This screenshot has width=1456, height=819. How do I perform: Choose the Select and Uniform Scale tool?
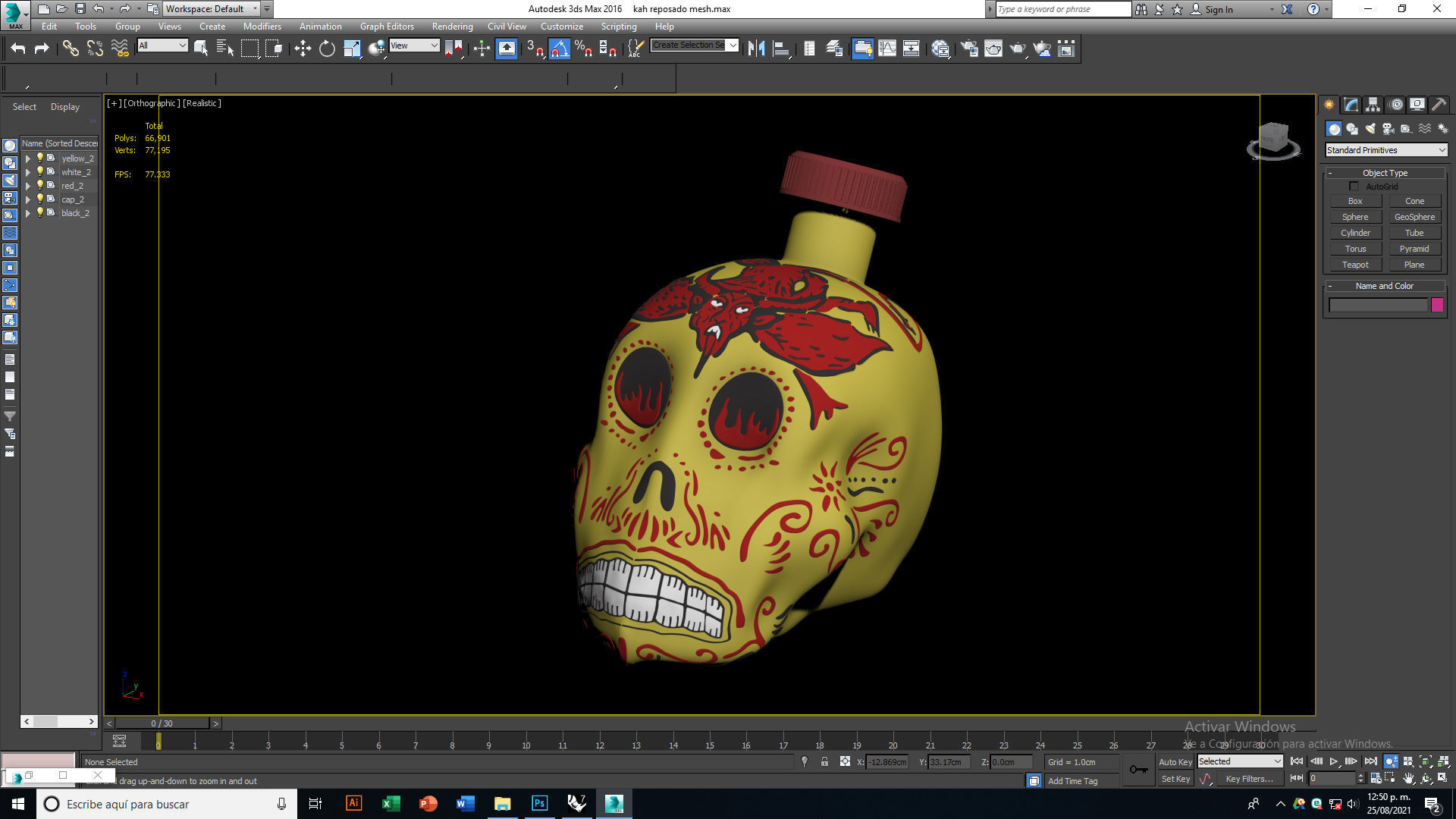352,49
